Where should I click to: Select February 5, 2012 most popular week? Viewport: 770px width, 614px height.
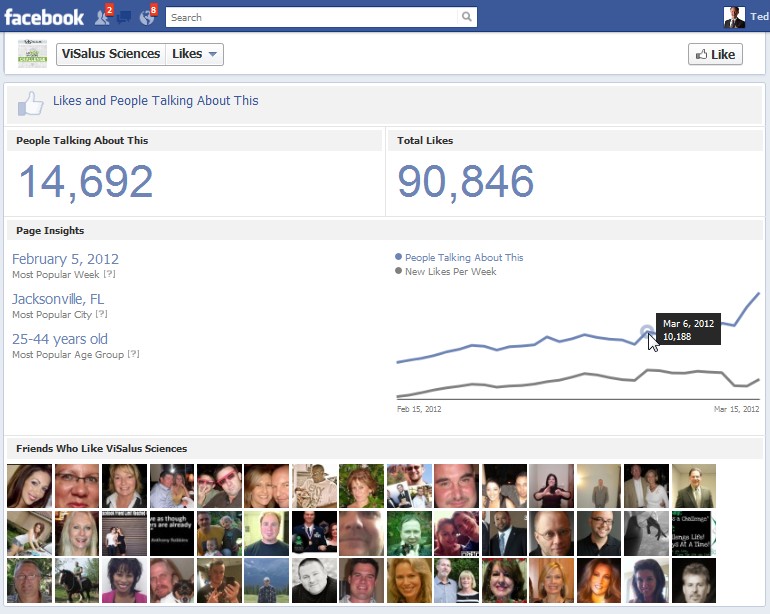point(65,259)
